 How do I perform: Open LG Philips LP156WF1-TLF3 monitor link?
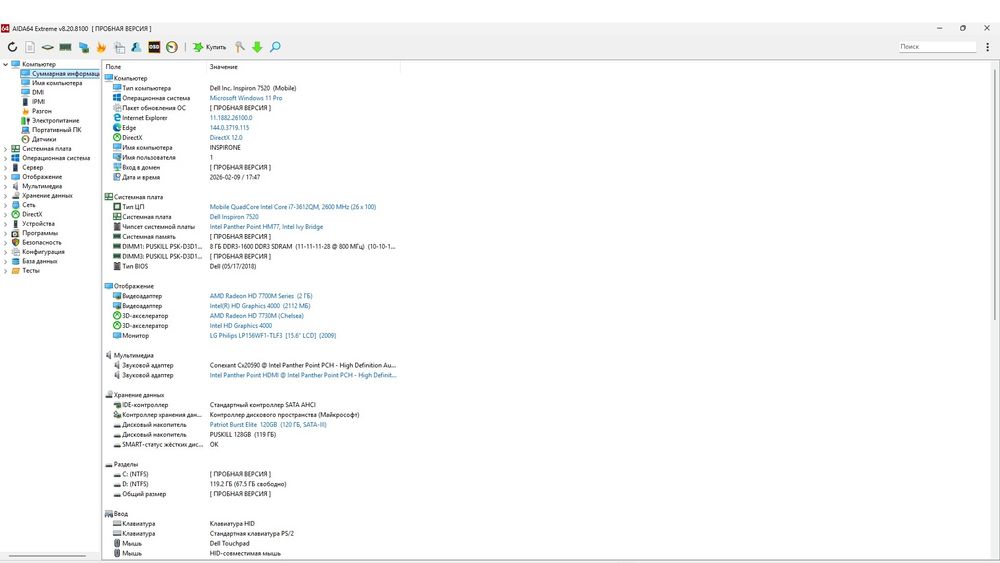tap(272, 335)
